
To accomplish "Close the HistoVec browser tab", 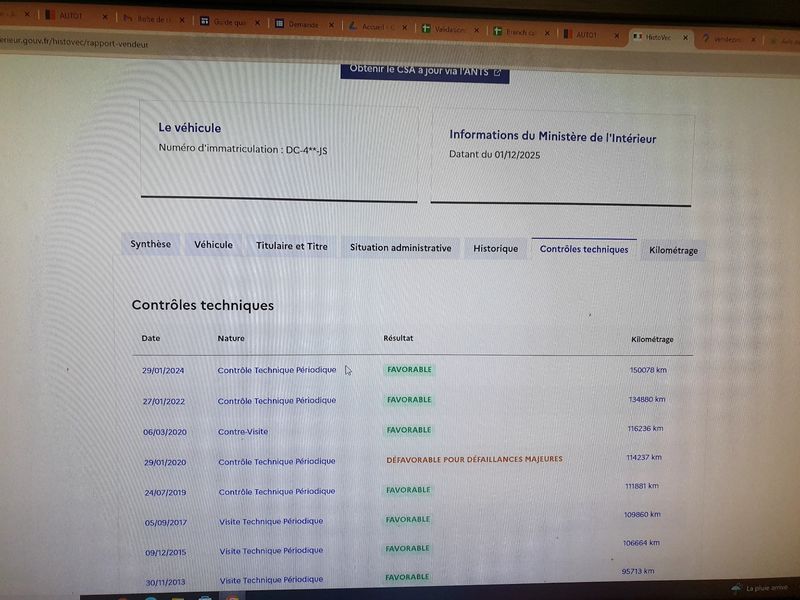I will tap(685, 38).
